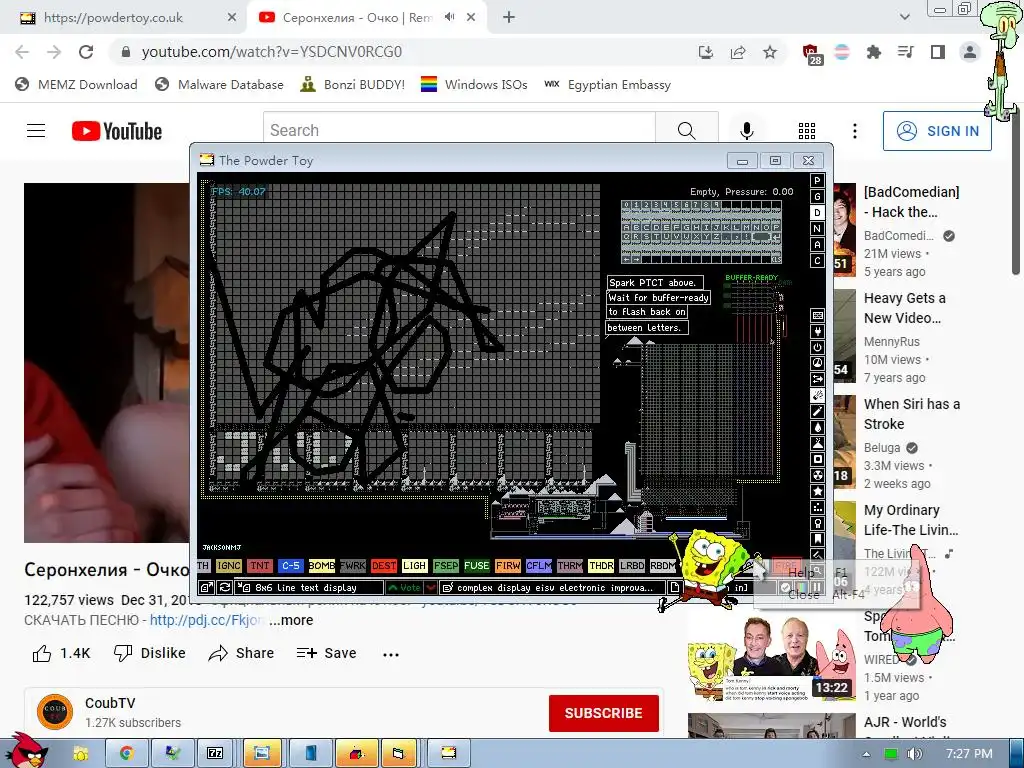The height and width of the screenshot is (768, 1024).
Task: Upvote the save with the Vote button
Action: (405, 587)
